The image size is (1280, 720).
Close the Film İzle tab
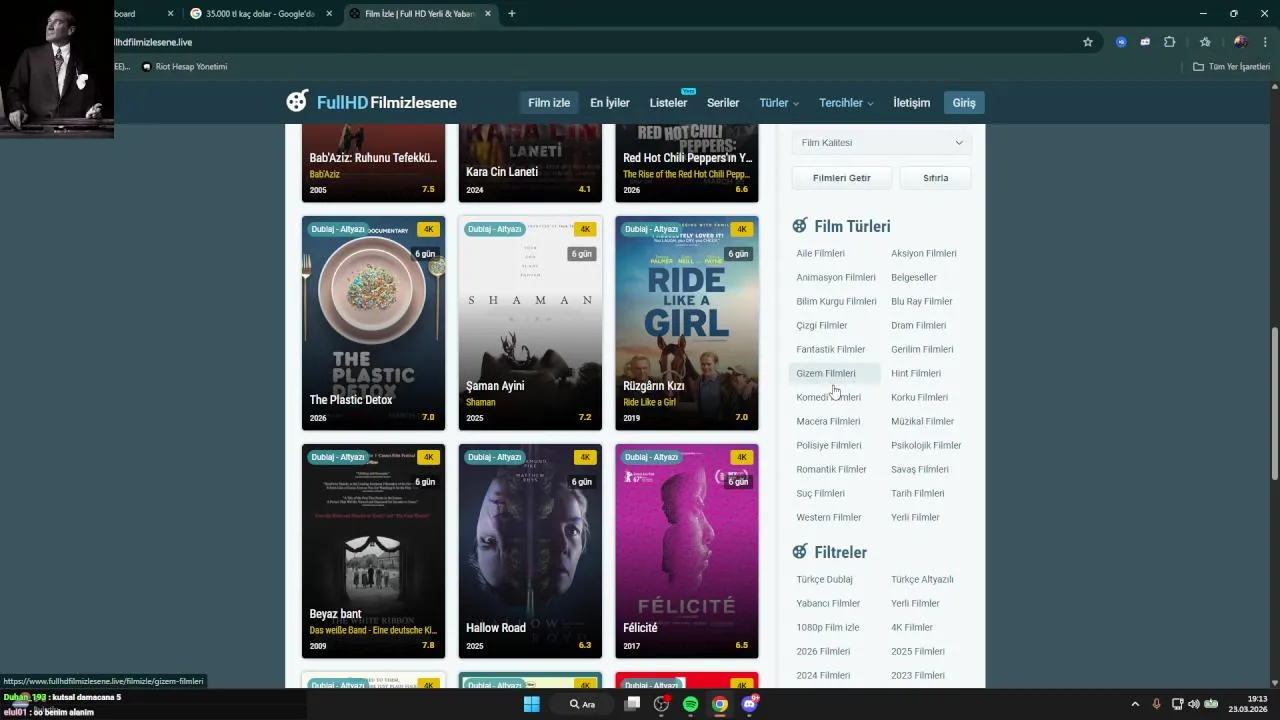489,14
